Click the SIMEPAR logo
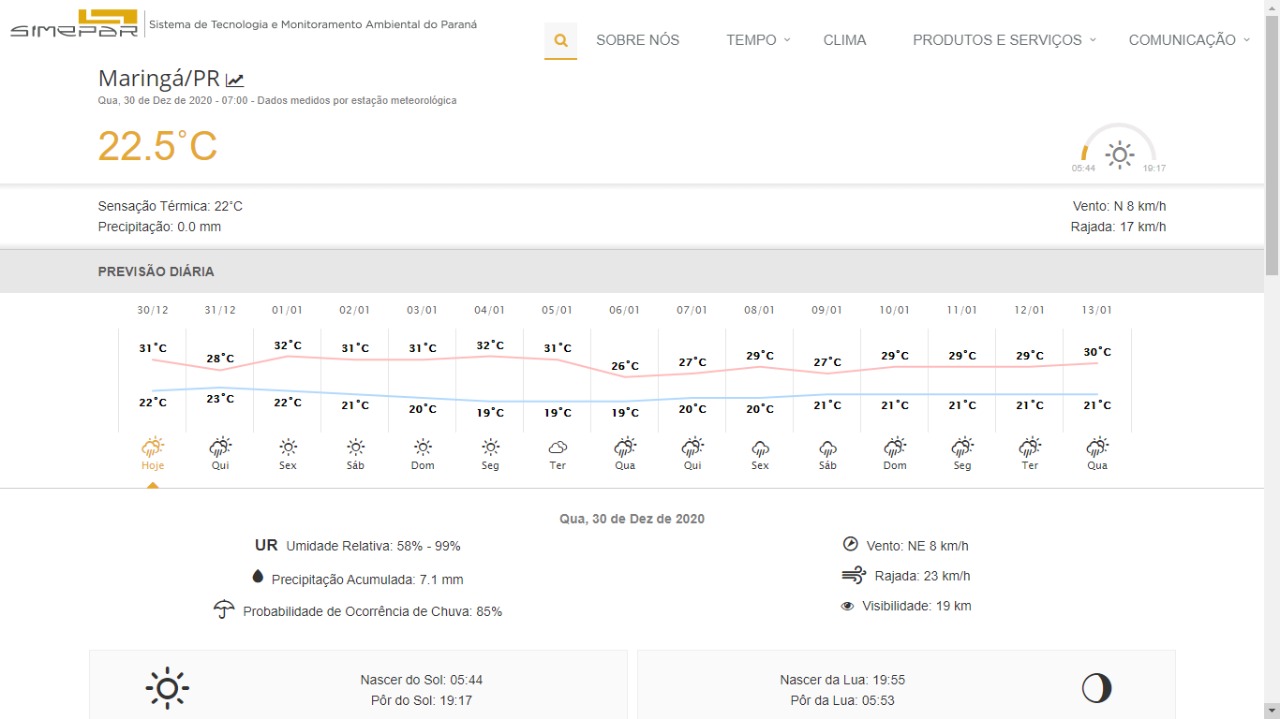This screenshot has width=1280, height=719. coord(74,24)
